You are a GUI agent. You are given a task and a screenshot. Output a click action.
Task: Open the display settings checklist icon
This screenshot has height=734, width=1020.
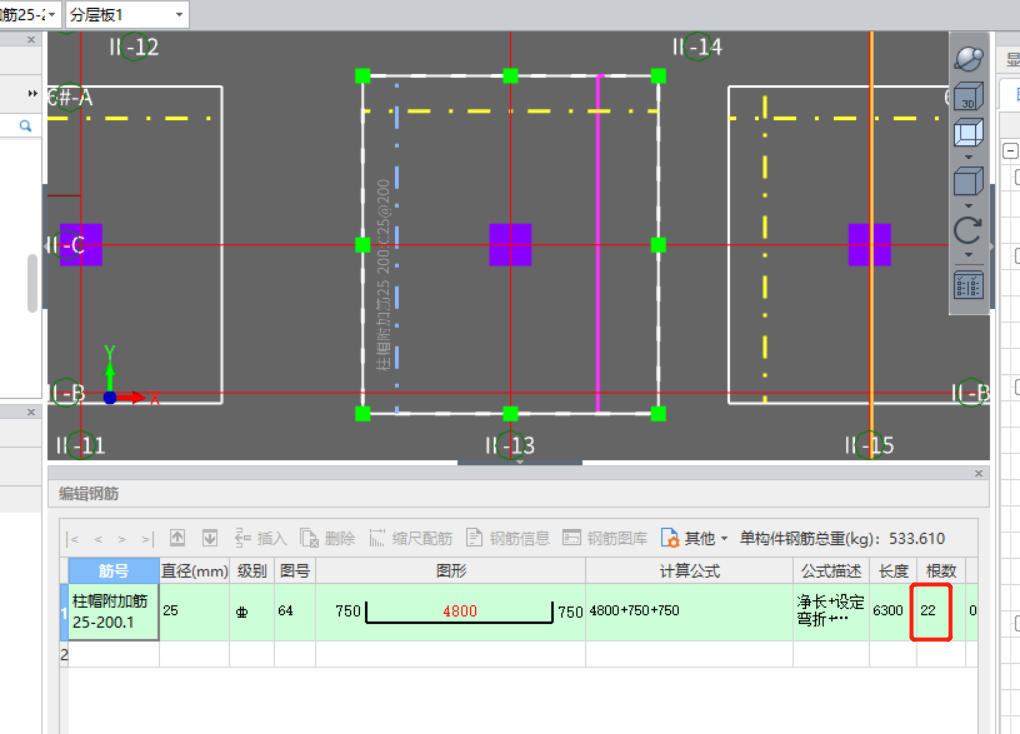pyautogui.click(x=968, y=285)
